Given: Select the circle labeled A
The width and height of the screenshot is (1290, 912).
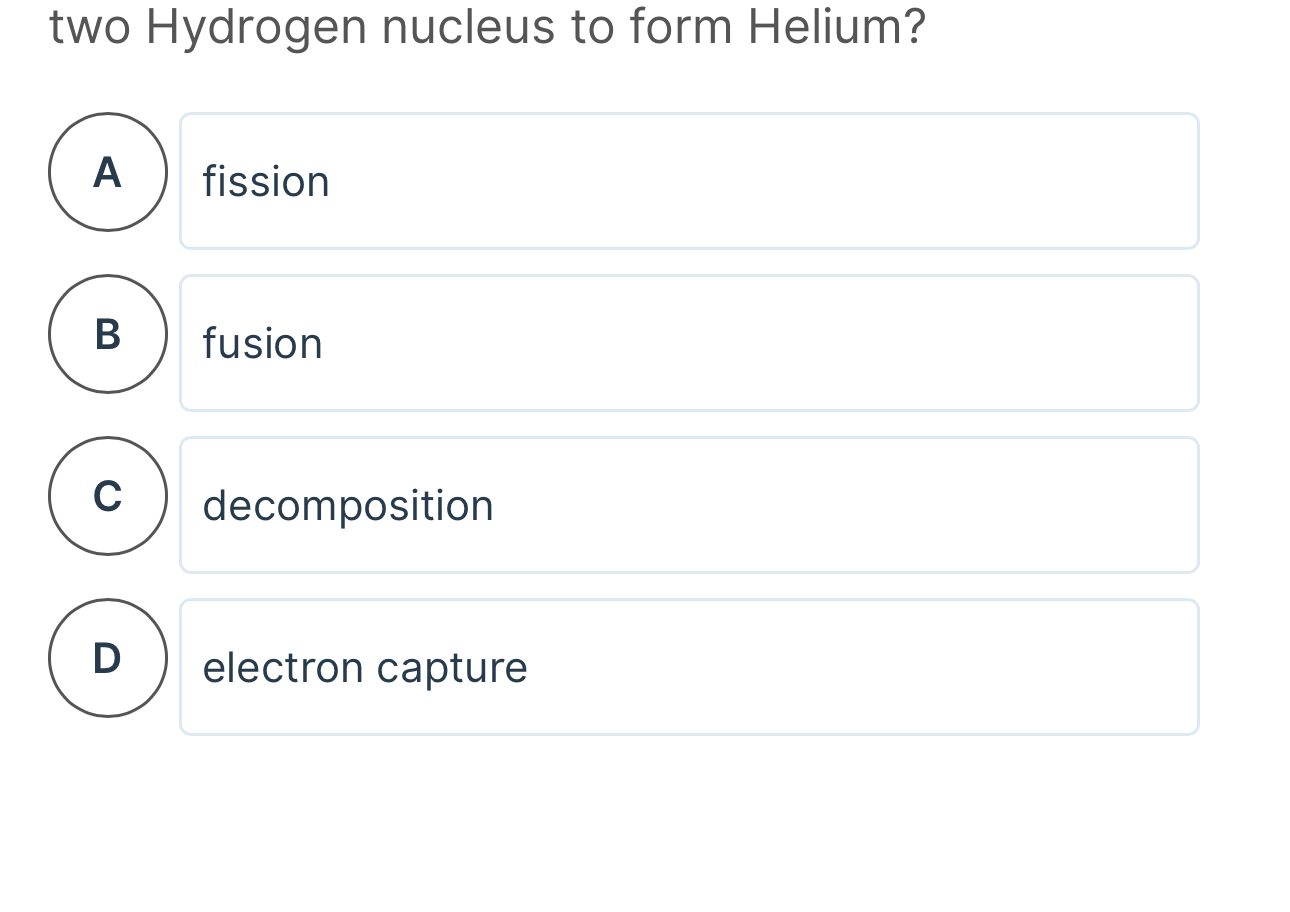Looking at the screenshot, I should point(107,172).
